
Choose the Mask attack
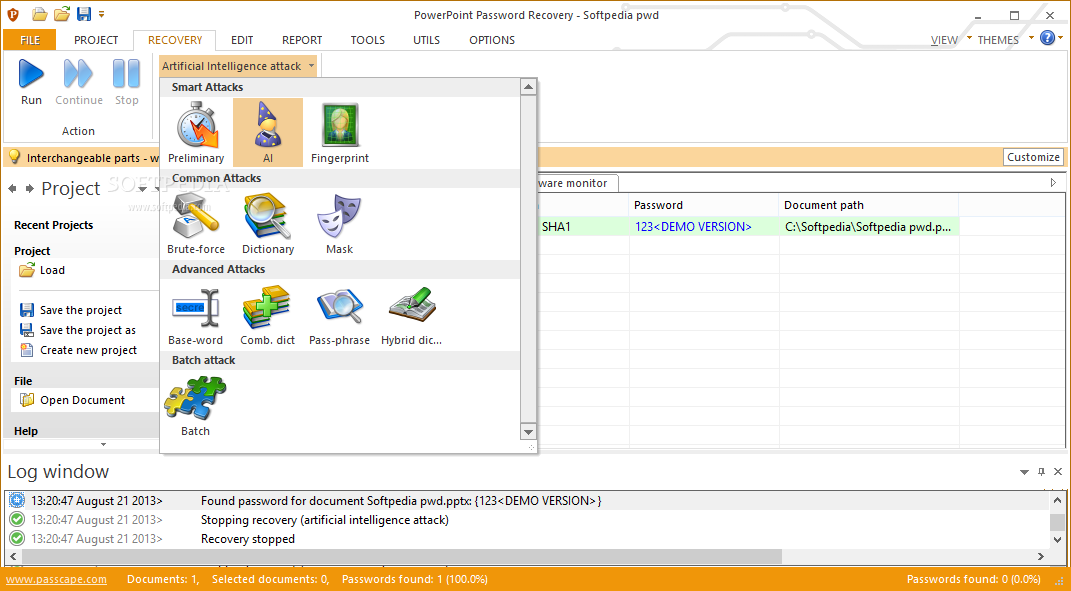click(339, 223)
